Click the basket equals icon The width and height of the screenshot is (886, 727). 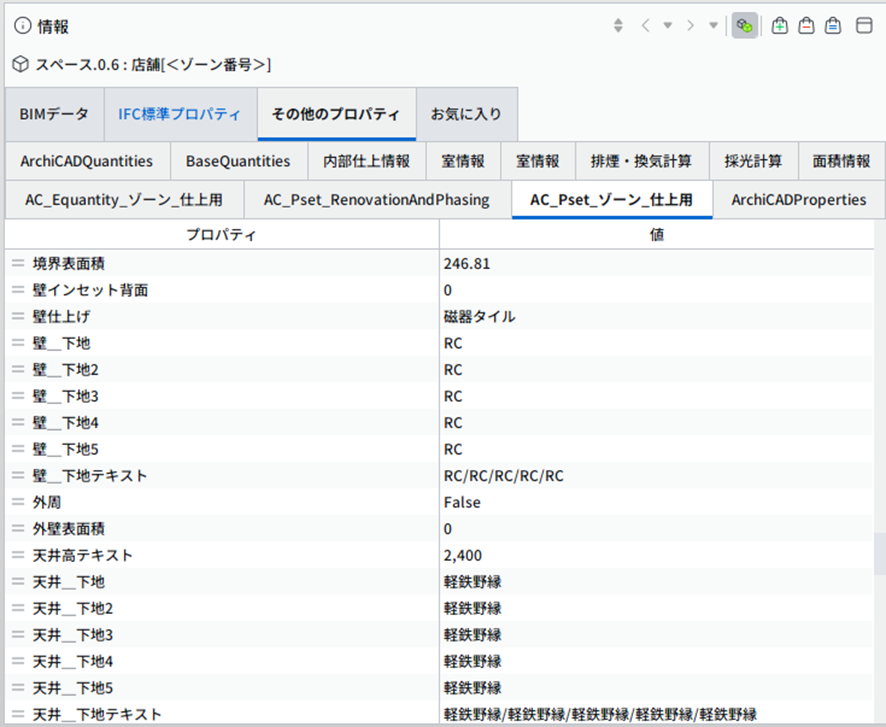click(x=833, y=25)
